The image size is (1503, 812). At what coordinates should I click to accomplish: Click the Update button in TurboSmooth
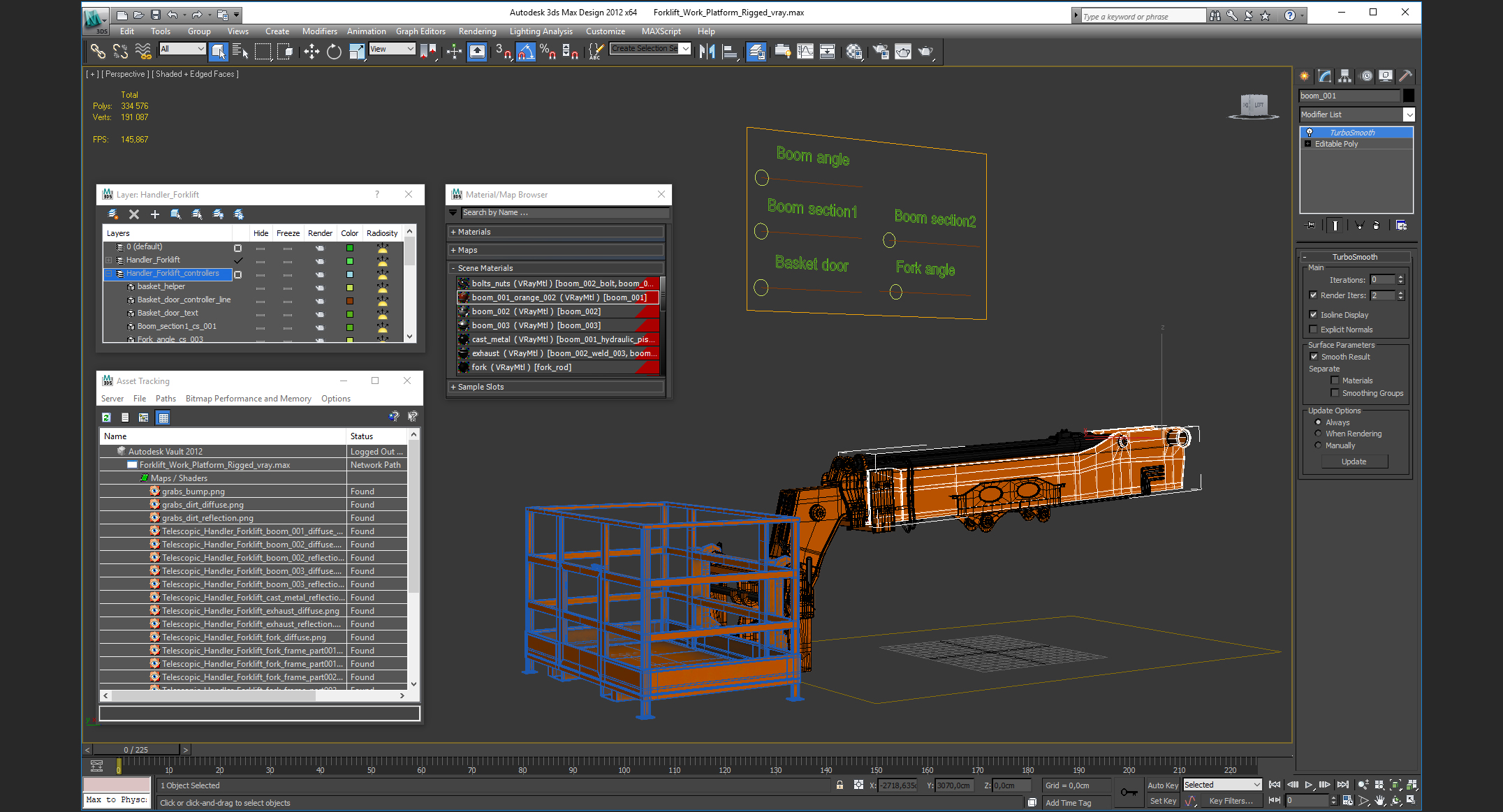click(1354, 462)
